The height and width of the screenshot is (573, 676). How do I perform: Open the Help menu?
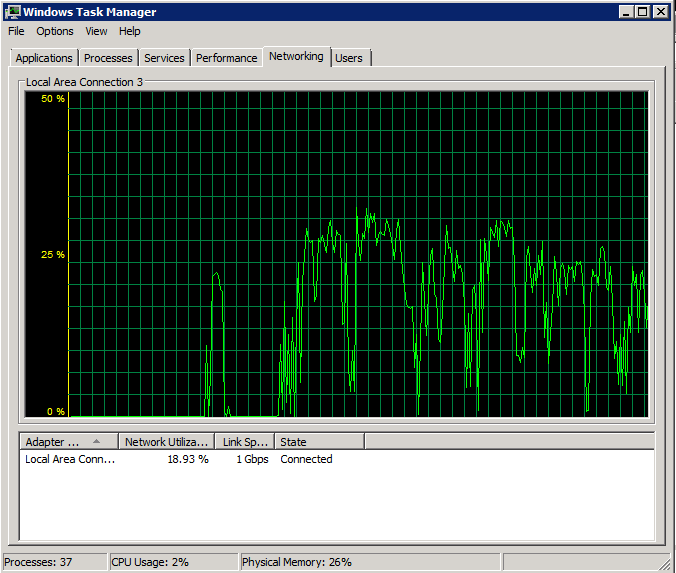pyautogui.click(x=130, y=31)
